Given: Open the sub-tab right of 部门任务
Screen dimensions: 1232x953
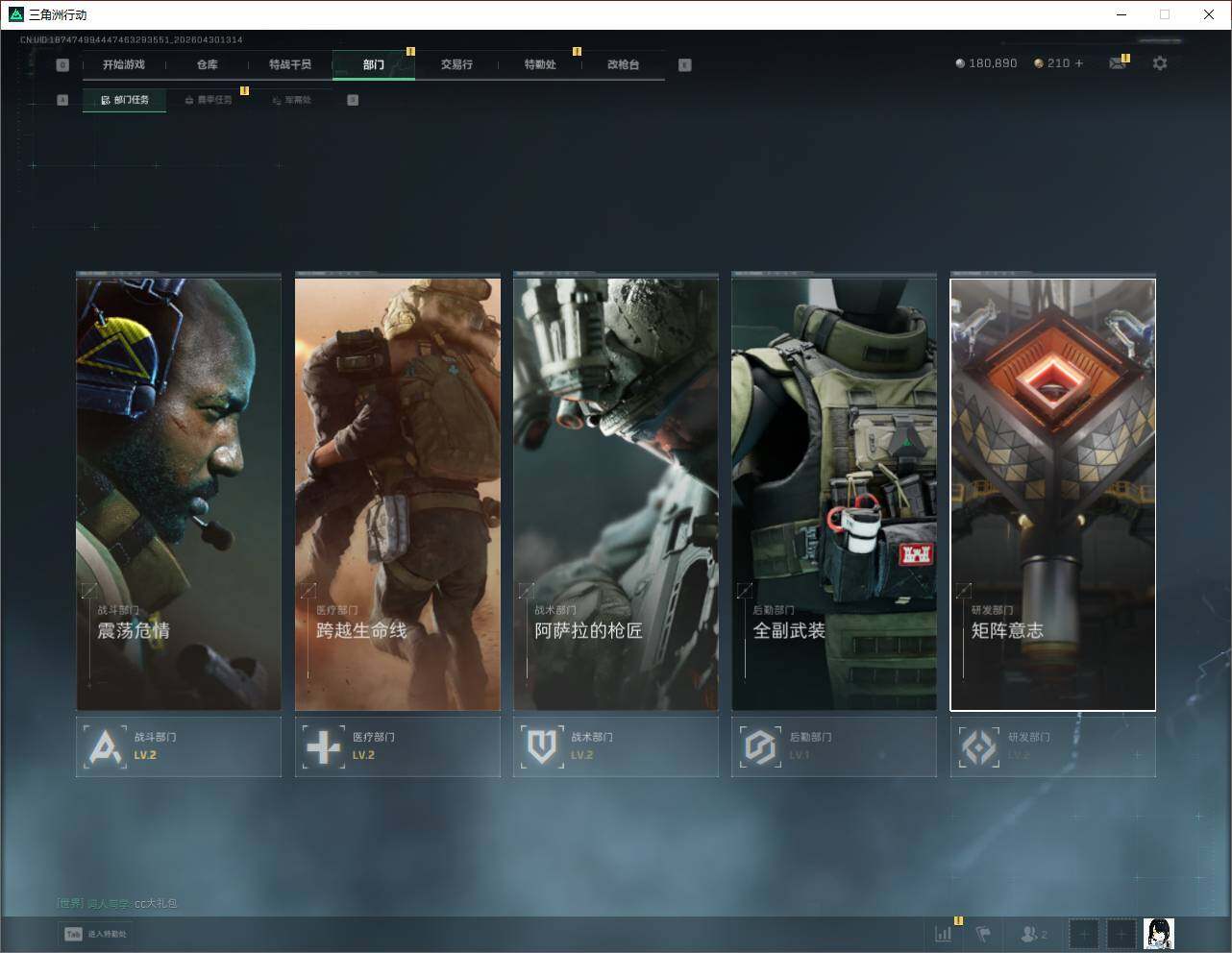Looking at the screenshot, I should click(208, 100).
